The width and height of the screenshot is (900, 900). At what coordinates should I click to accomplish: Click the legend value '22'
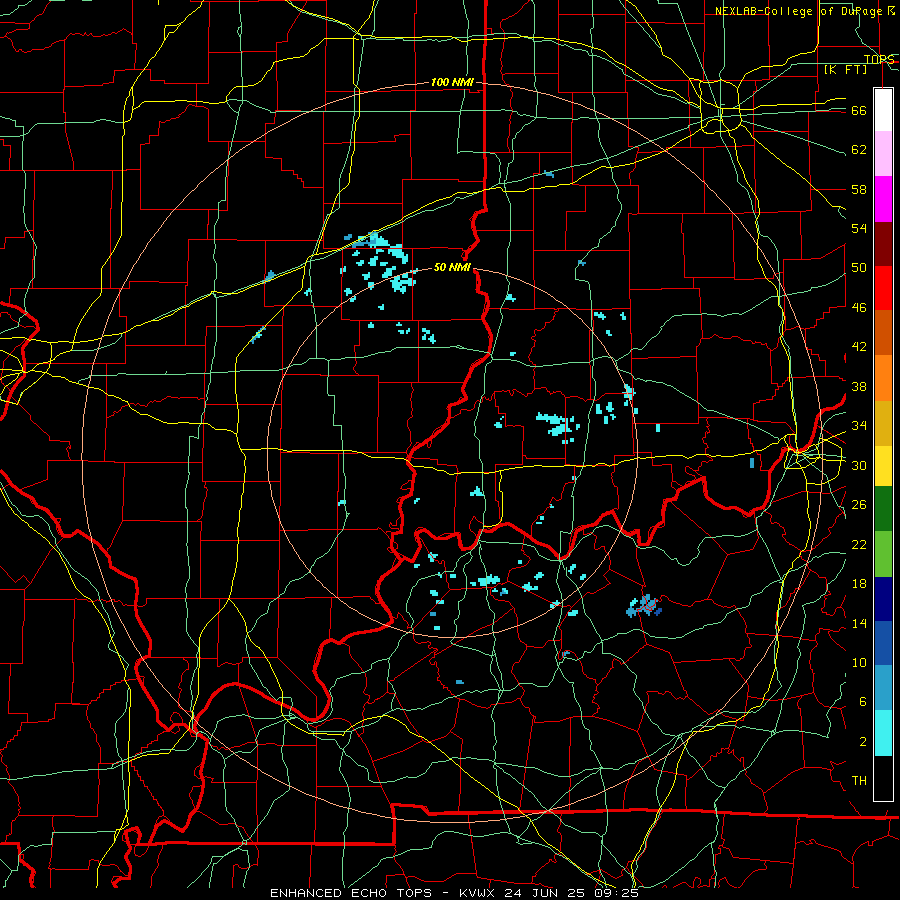[859, 544]
